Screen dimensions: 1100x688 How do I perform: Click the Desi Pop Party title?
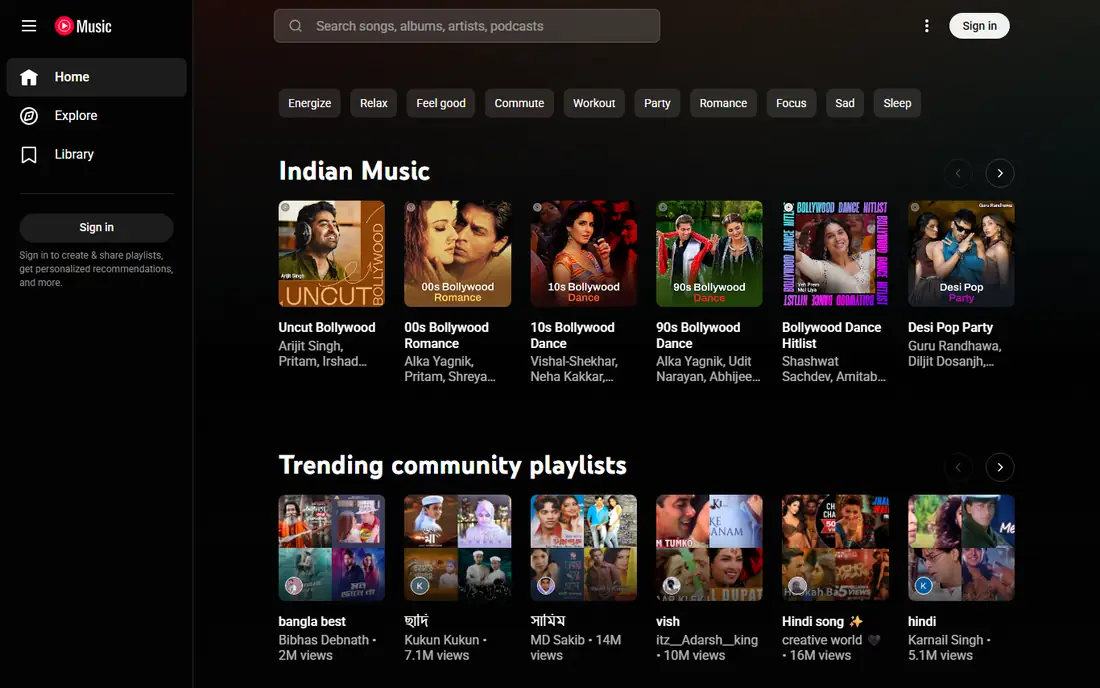click(x=950, y=328)
